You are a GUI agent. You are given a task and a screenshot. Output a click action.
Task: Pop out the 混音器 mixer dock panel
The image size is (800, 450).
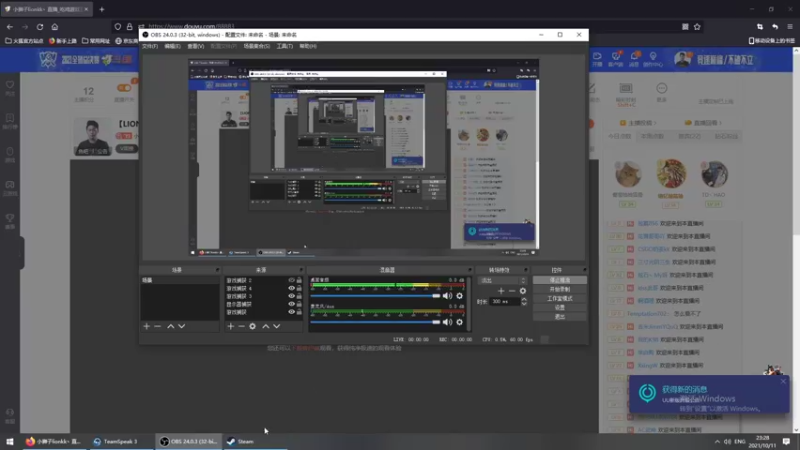coord(469,270)
